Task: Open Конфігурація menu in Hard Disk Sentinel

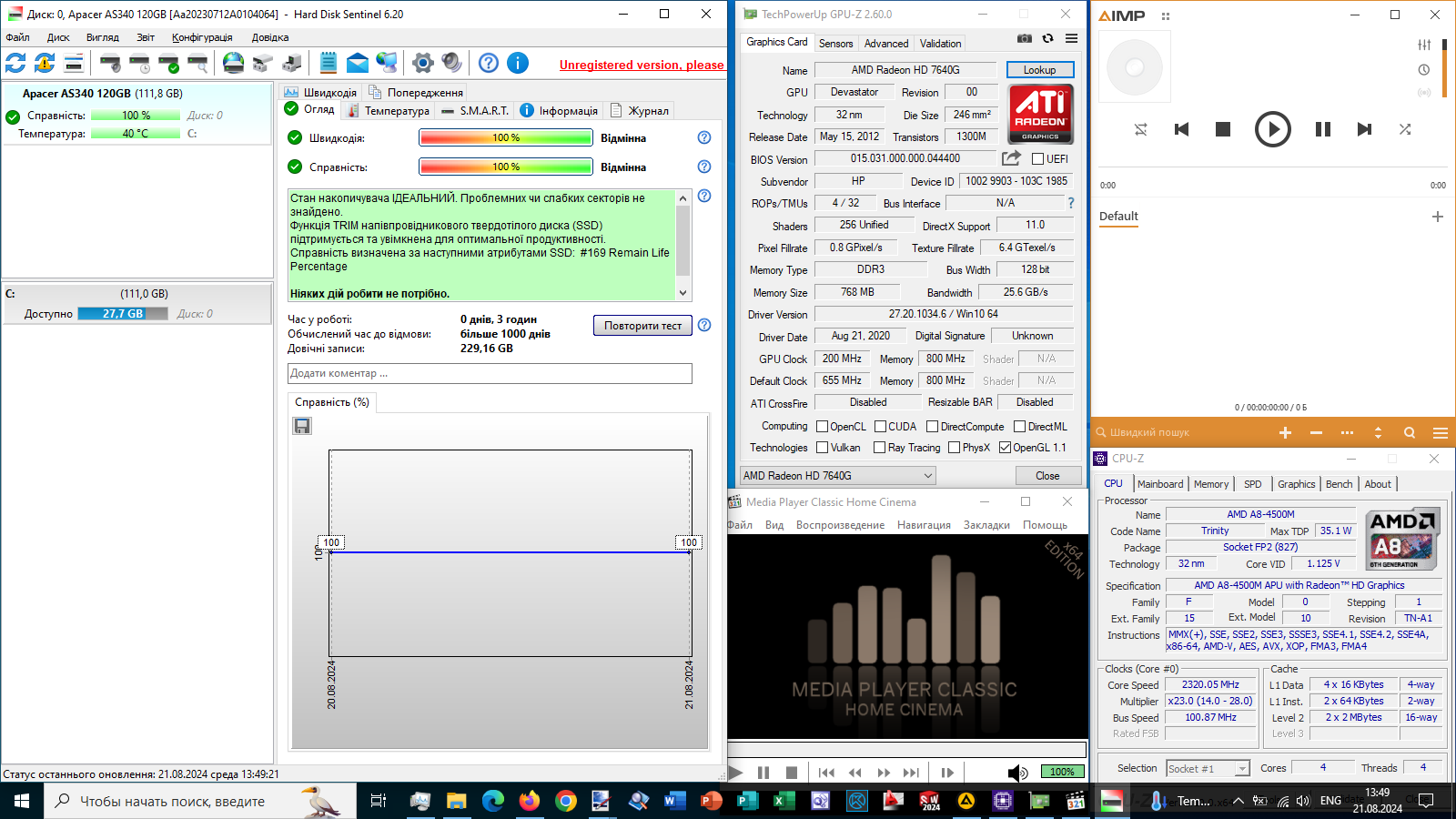Action: (x=202, y=37)
